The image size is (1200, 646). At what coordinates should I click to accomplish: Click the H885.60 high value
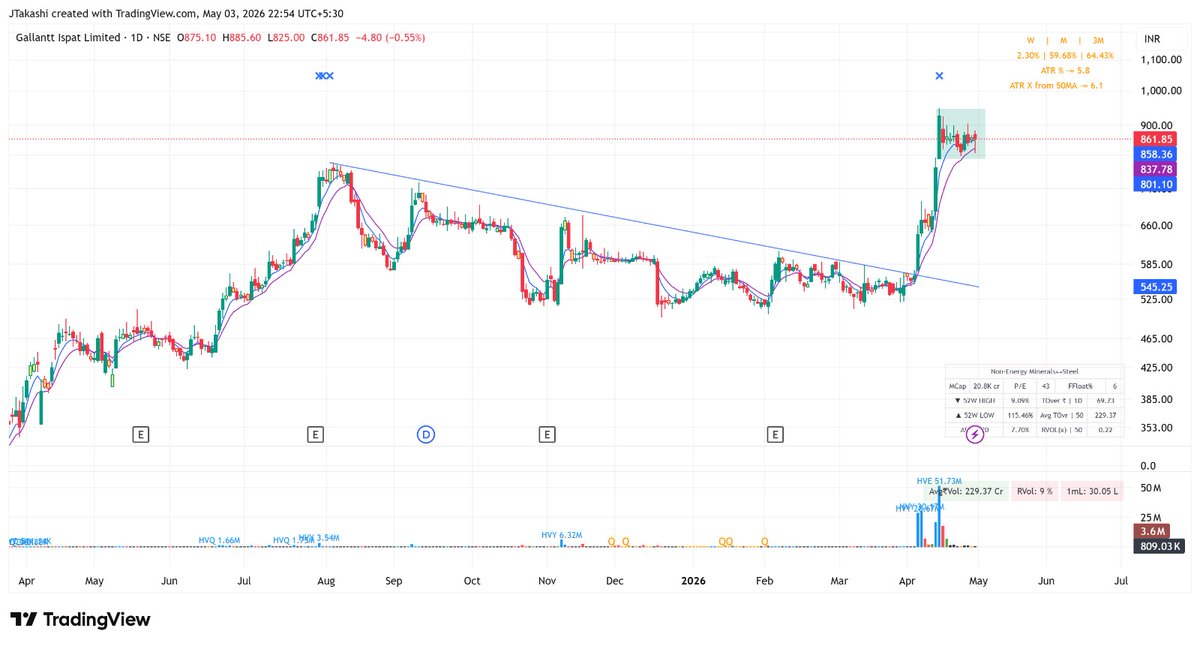pyautogui.click(x=244, y=37)
